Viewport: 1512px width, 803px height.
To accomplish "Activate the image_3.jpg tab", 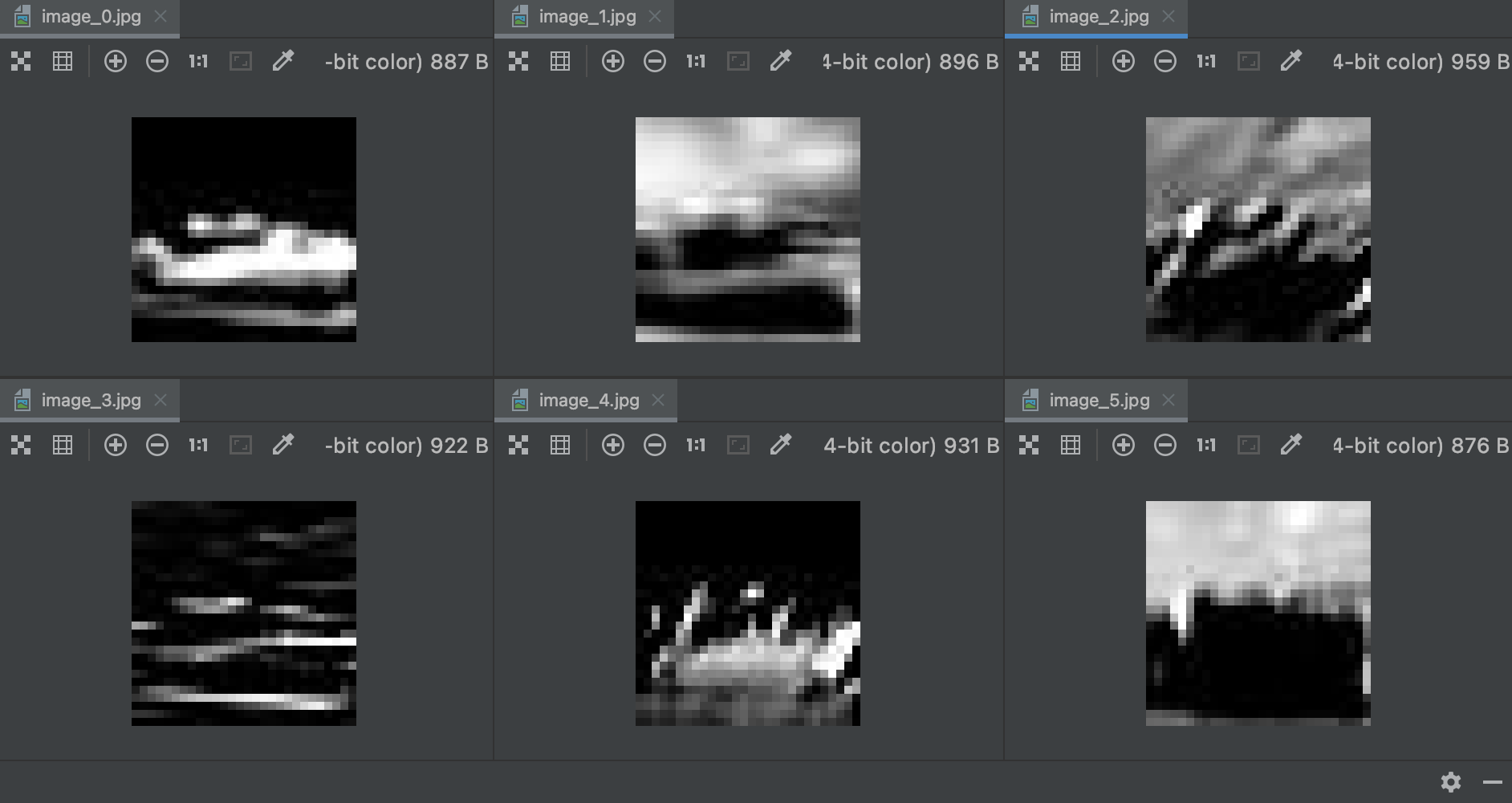I will [x=91, y=401].
